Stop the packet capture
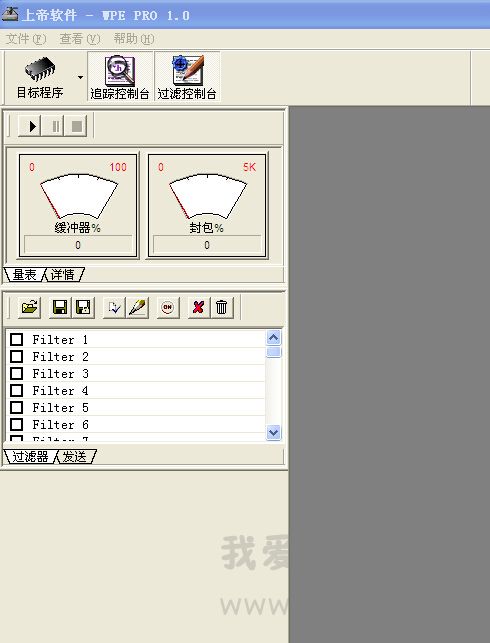 77,126
